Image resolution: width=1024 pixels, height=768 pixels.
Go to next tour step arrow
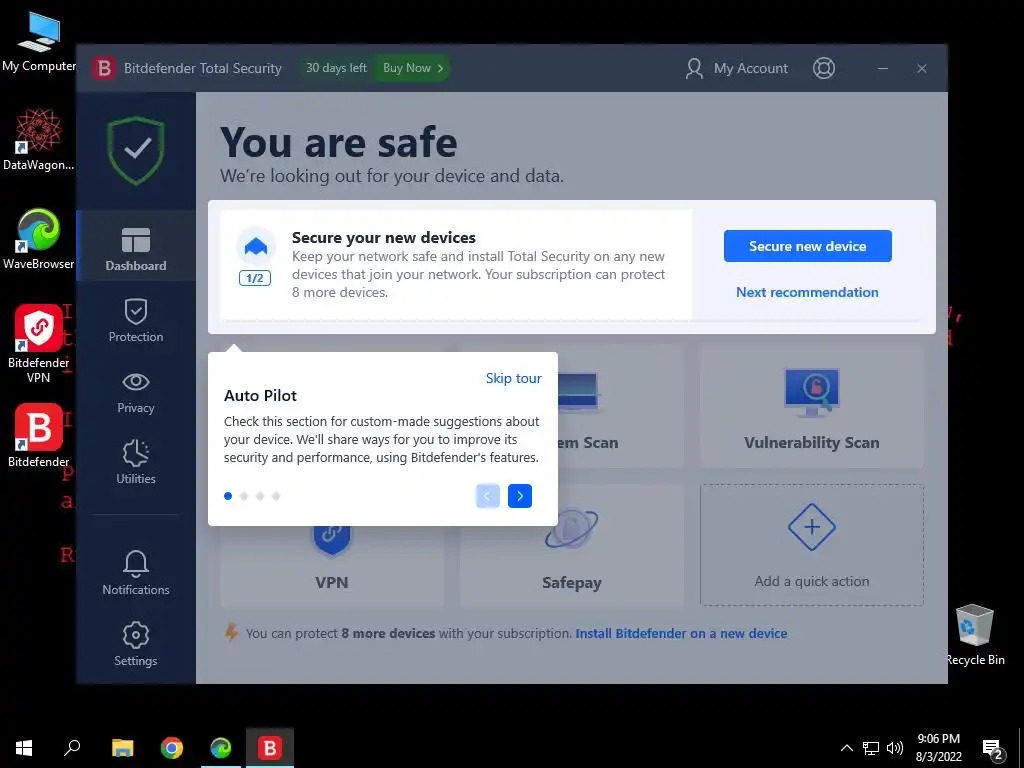(520, 496)
